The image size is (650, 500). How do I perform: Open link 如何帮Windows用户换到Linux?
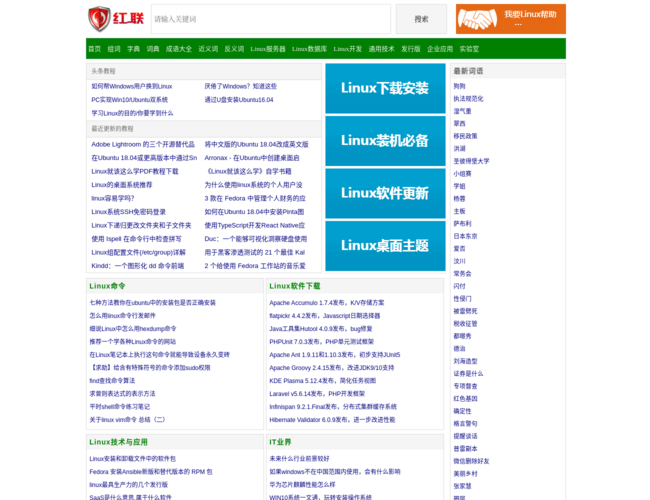[x=132, y=86]
